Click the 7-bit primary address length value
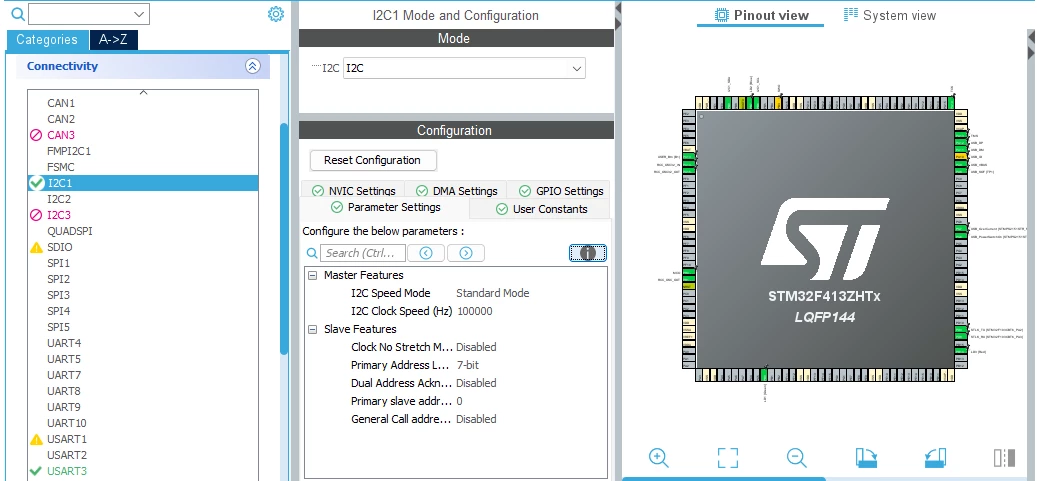This screenshot has height=481, width=1037. coord(468,365)
